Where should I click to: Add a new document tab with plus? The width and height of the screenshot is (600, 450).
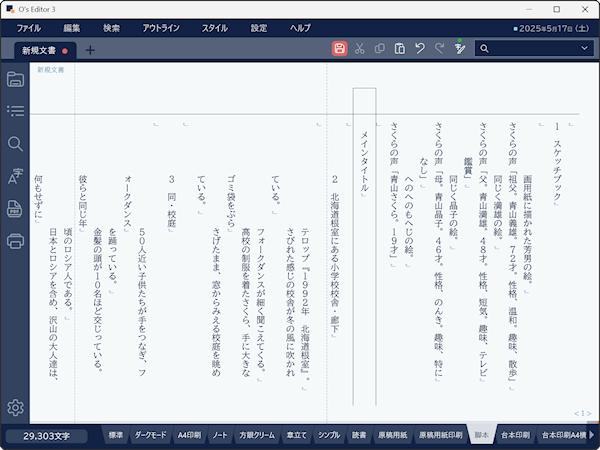[x=90, y=50]
